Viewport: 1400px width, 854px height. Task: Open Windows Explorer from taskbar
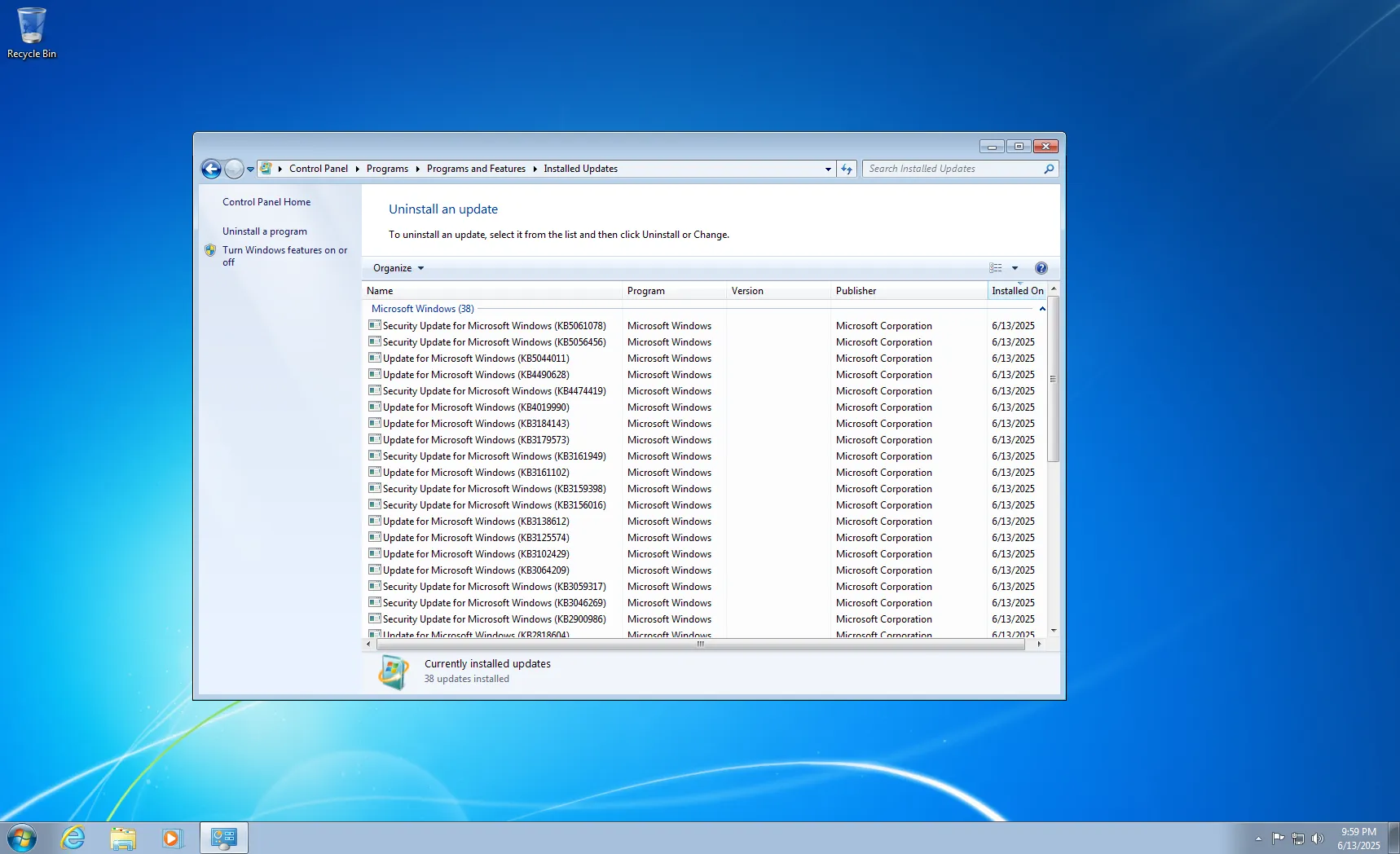123,838
